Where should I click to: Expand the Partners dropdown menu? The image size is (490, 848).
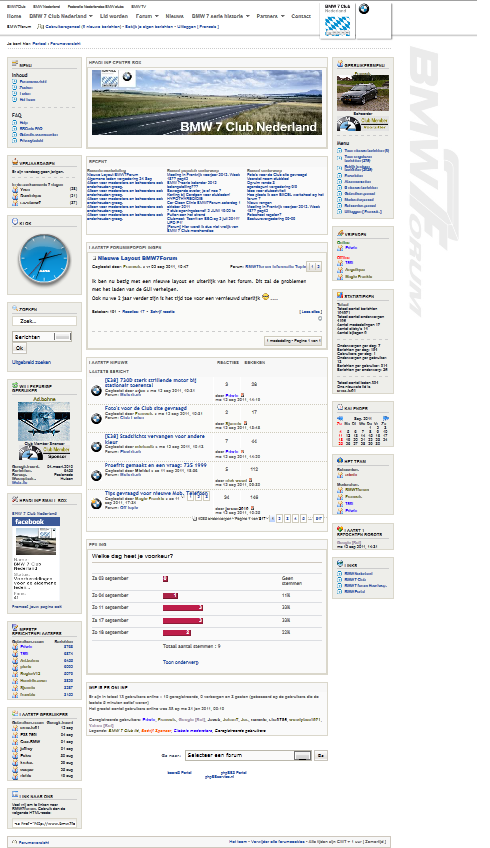270,16
